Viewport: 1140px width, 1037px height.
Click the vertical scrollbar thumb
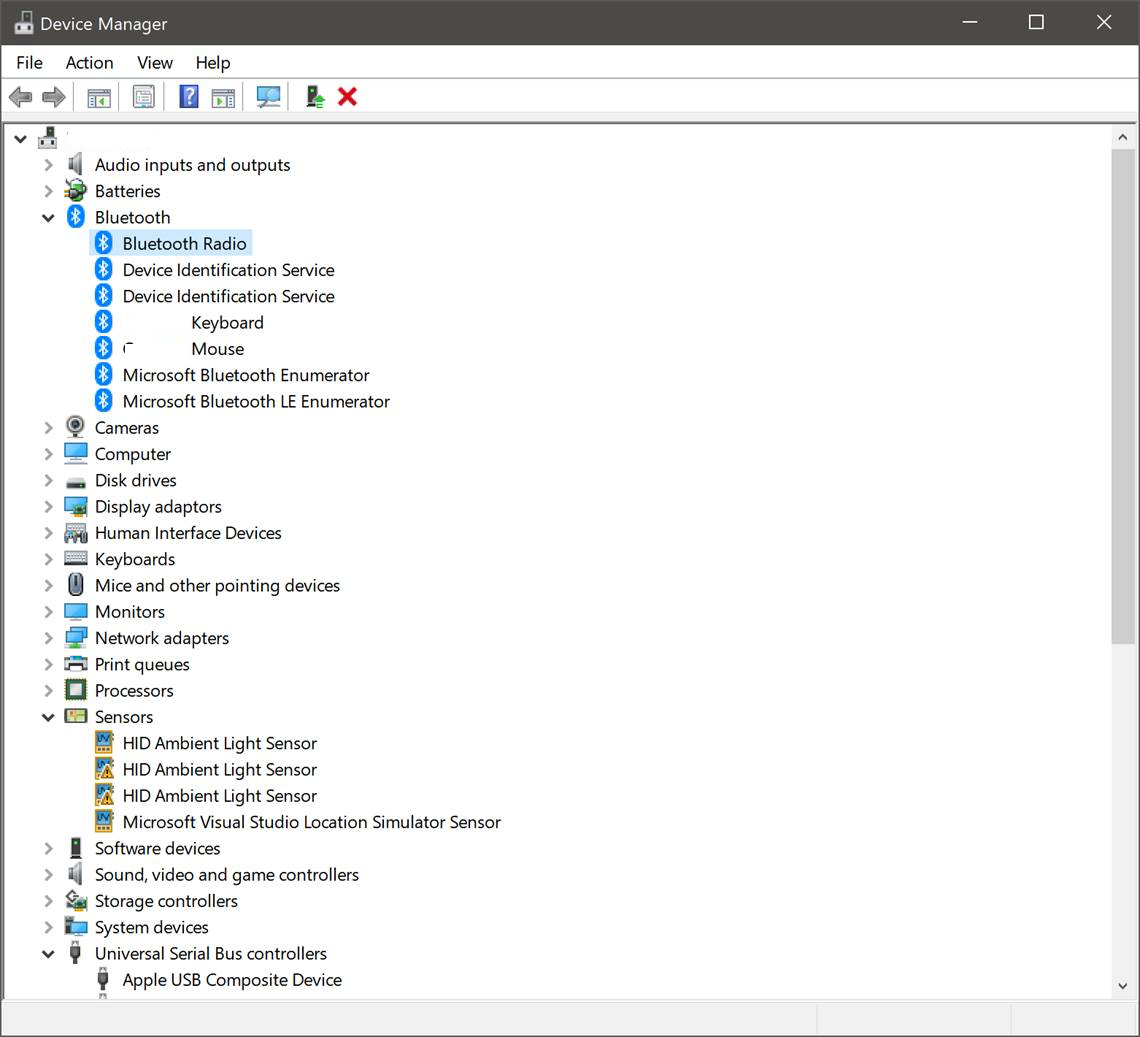coord(1123,396)
